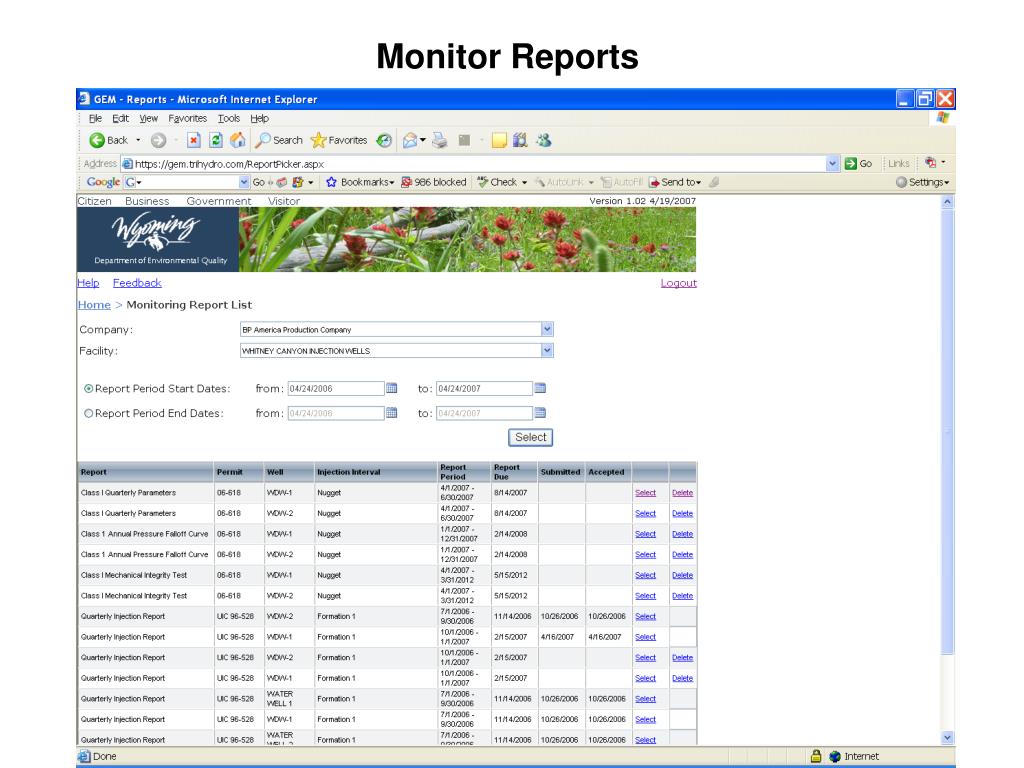
Task: Click the Google toolbar logo
Action: pyautogui.click(x=103, y=182)
